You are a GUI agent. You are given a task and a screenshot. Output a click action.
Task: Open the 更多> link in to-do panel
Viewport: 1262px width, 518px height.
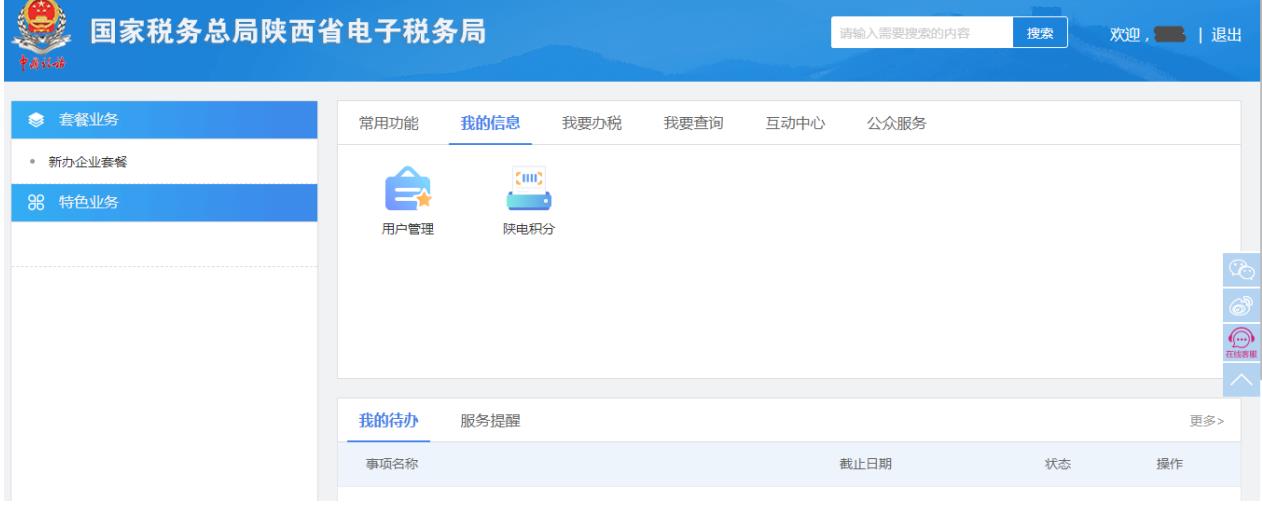click(x=1206, y=422)
